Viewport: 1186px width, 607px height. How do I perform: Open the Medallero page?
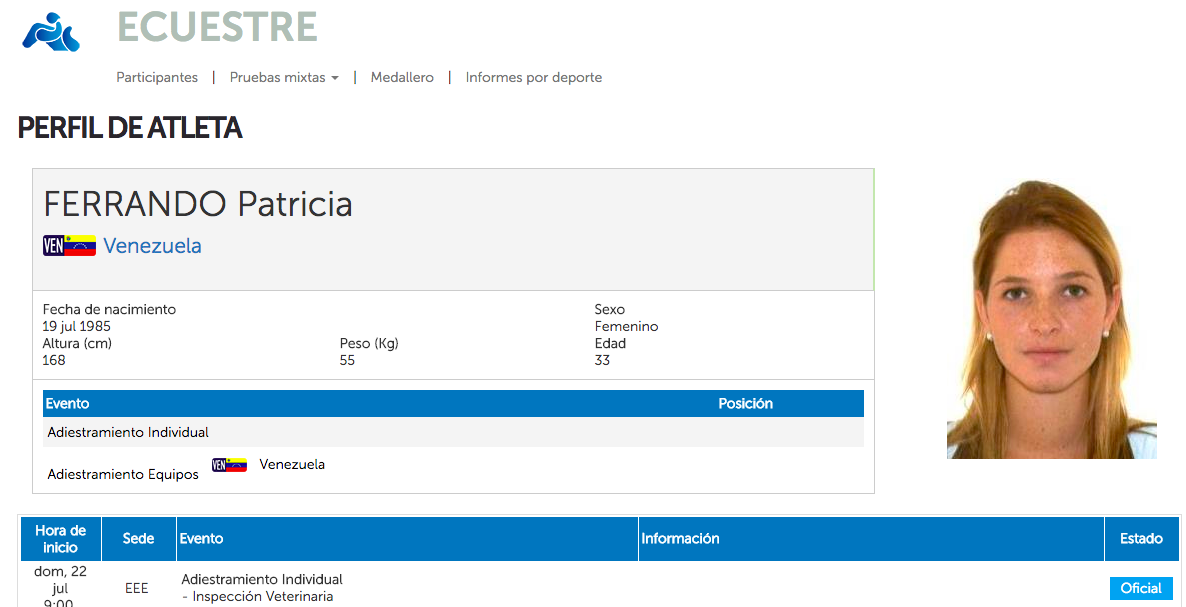(402, 77)
